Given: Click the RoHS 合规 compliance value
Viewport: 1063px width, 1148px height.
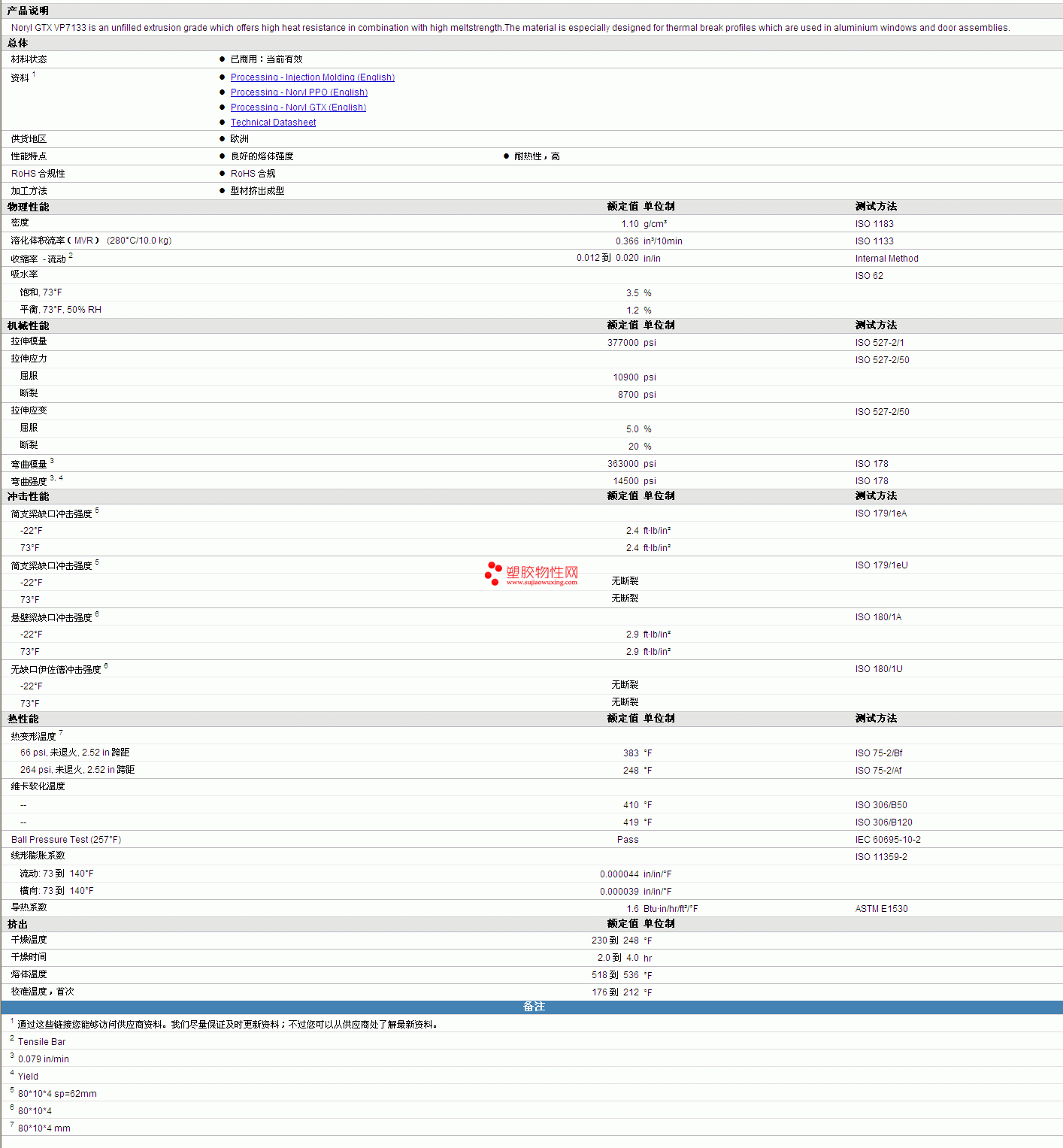Looking at the screenshot, I should coord(253,174).
